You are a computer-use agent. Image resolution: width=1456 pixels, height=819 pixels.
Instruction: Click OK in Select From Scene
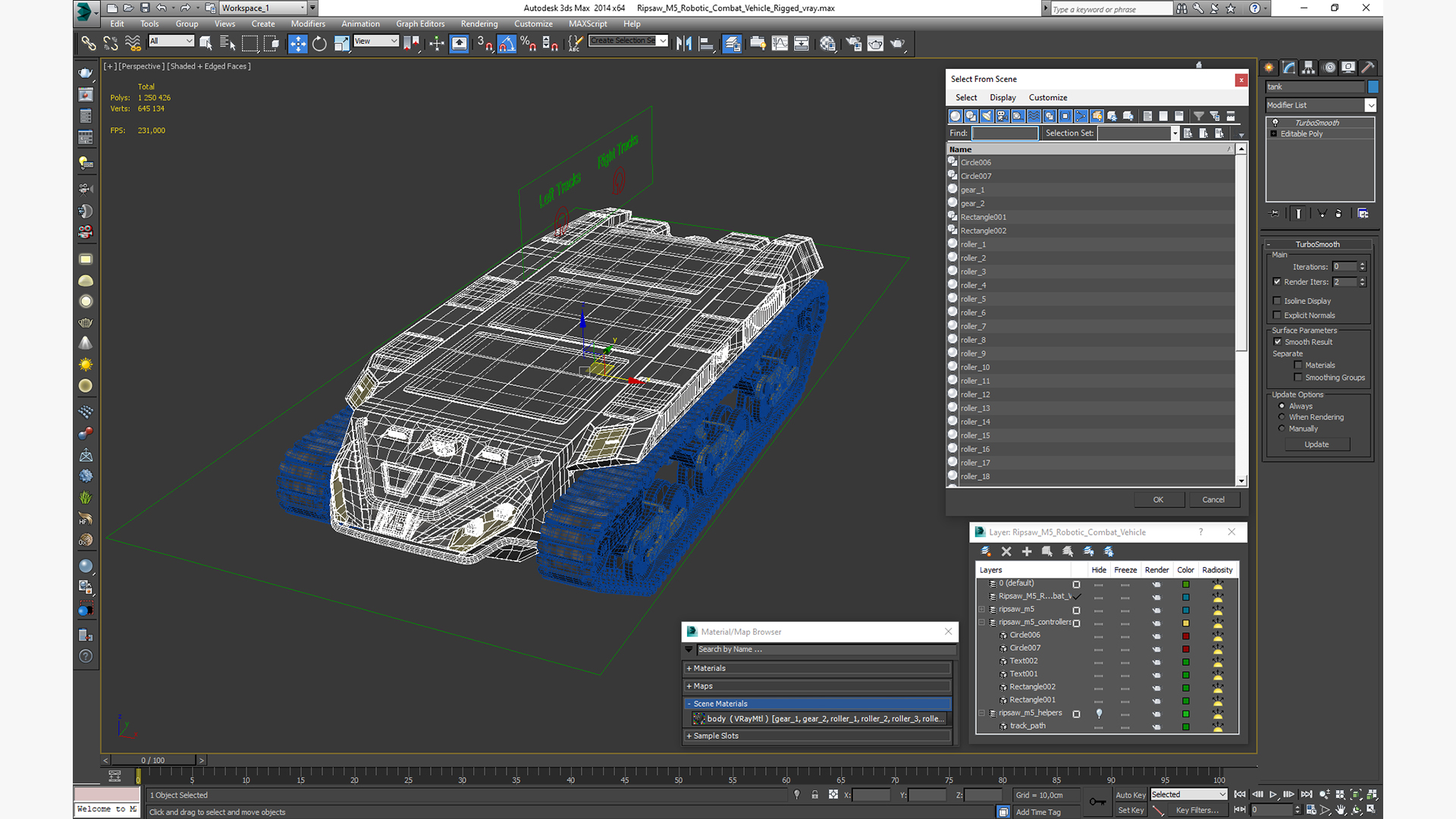pos(1158,500)
